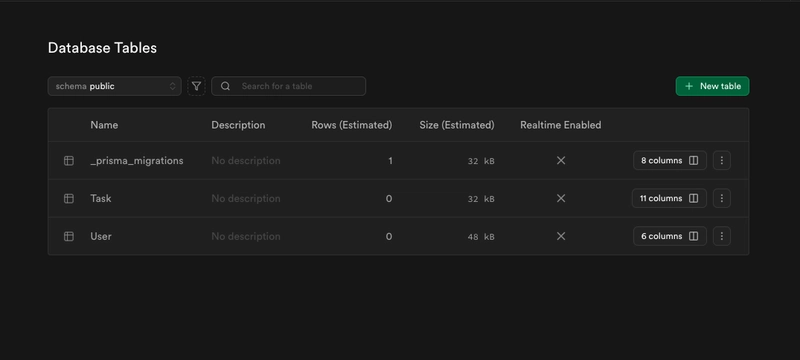The image size is (800, 360).
Task: Click row count 1 for _prisma_migrations
Action: [390, 161]
